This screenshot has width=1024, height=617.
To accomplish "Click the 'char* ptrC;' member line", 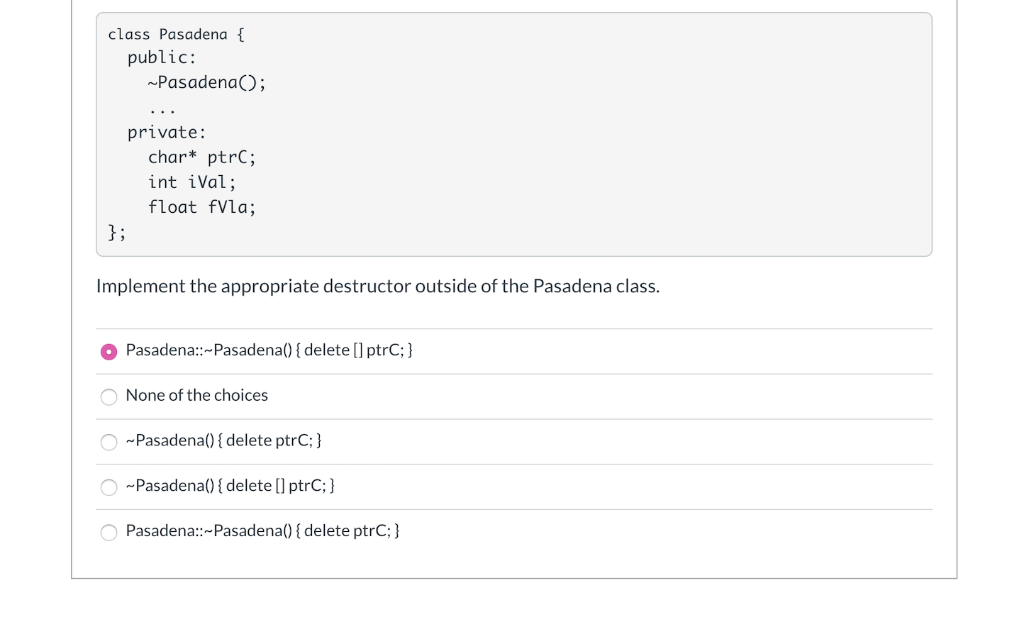I will coord(202,157).
